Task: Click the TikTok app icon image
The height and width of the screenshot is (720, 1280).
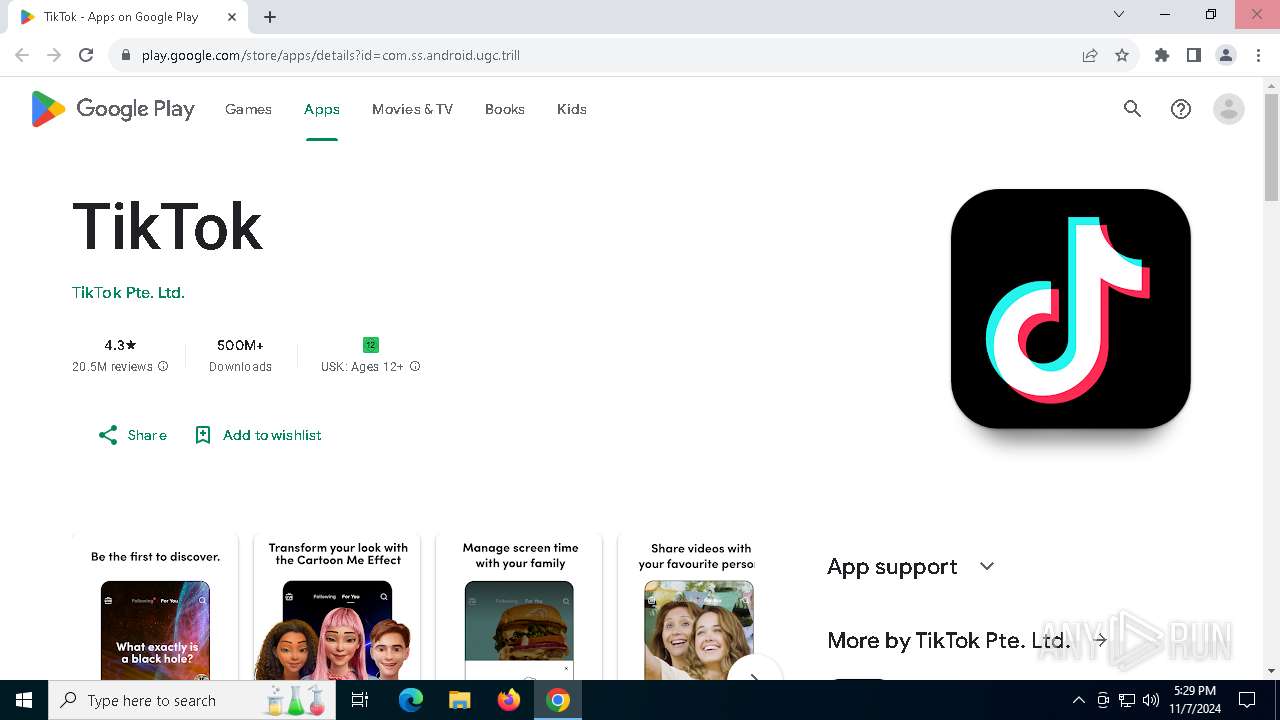Action: pyautogui.click(x=1070, y=309)
